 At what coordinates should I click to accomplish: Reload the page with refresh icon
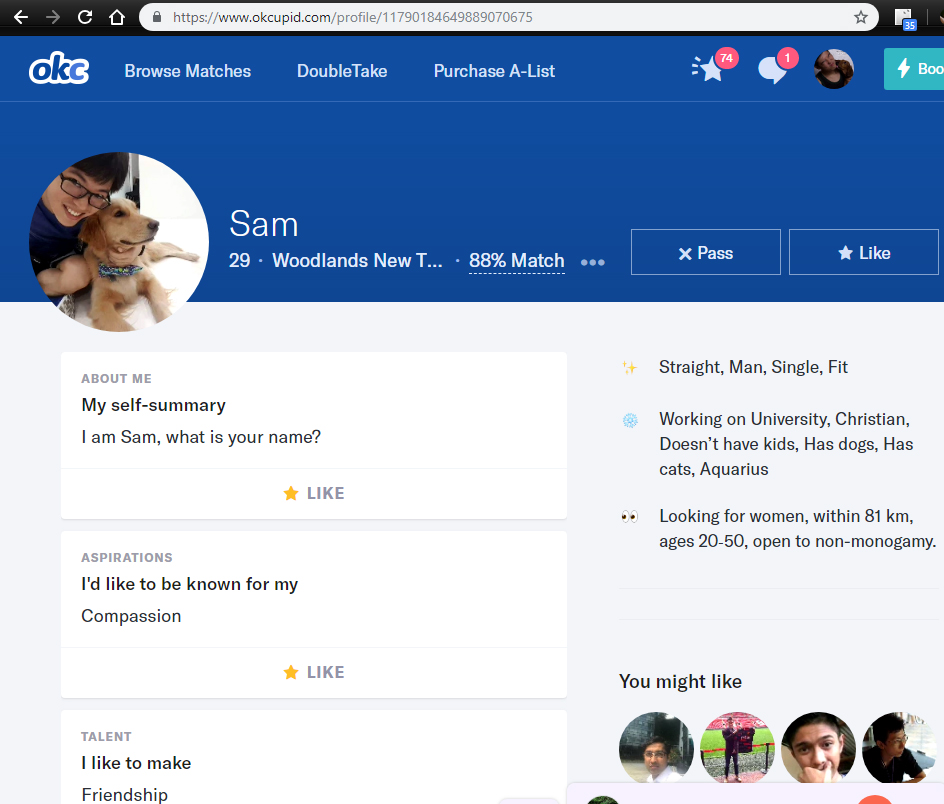click(x=85, y=17)
